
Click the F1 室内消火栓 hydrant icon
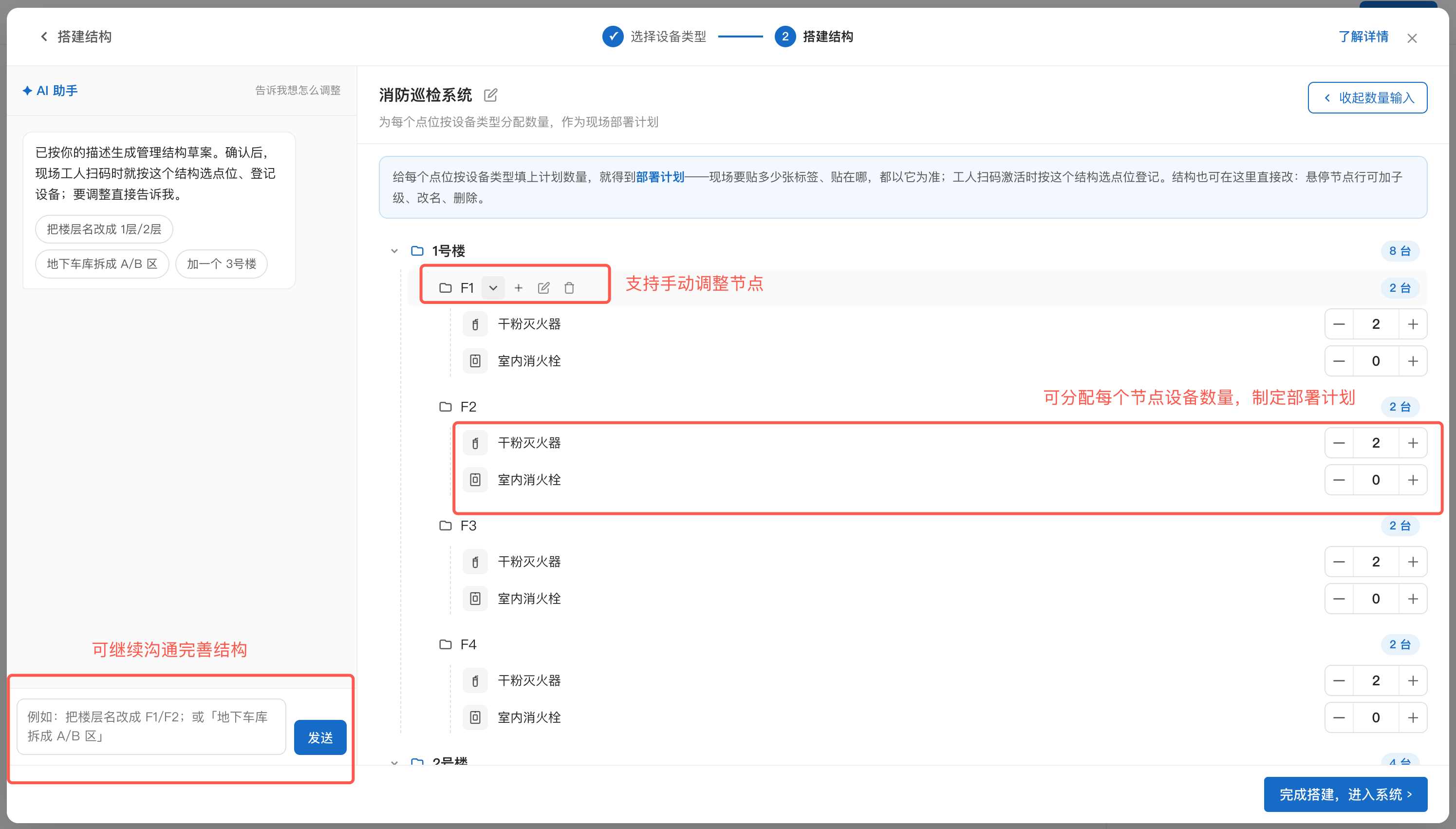coord(475,361)
